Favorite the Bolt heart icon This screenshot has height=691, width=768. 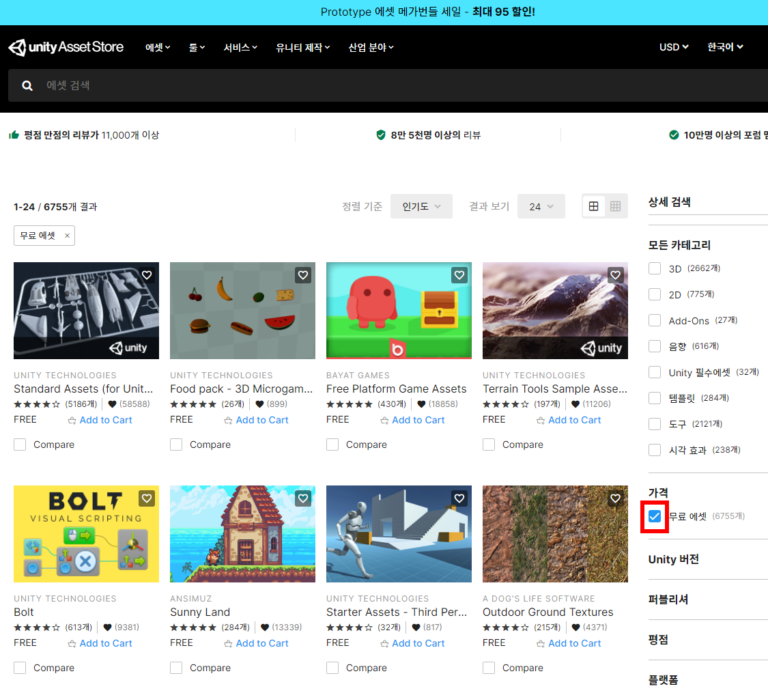click(x=147, y=499)
